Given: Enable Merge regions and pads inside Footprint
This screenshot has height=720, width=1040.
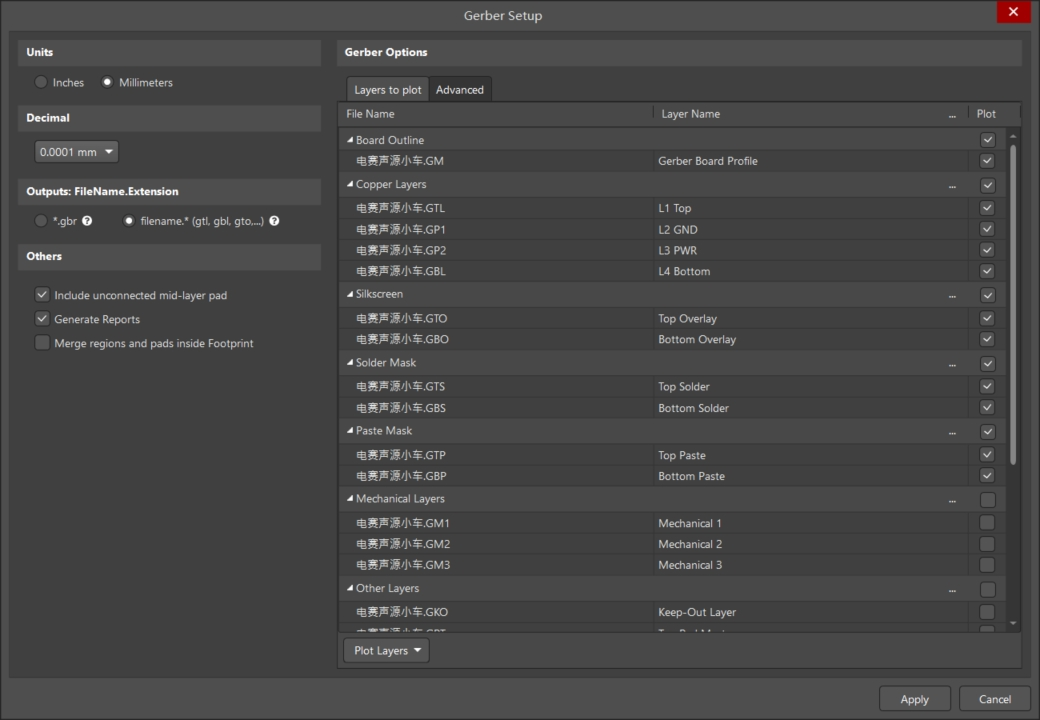Looking at the screenshot, I should (x=42, y=343).
